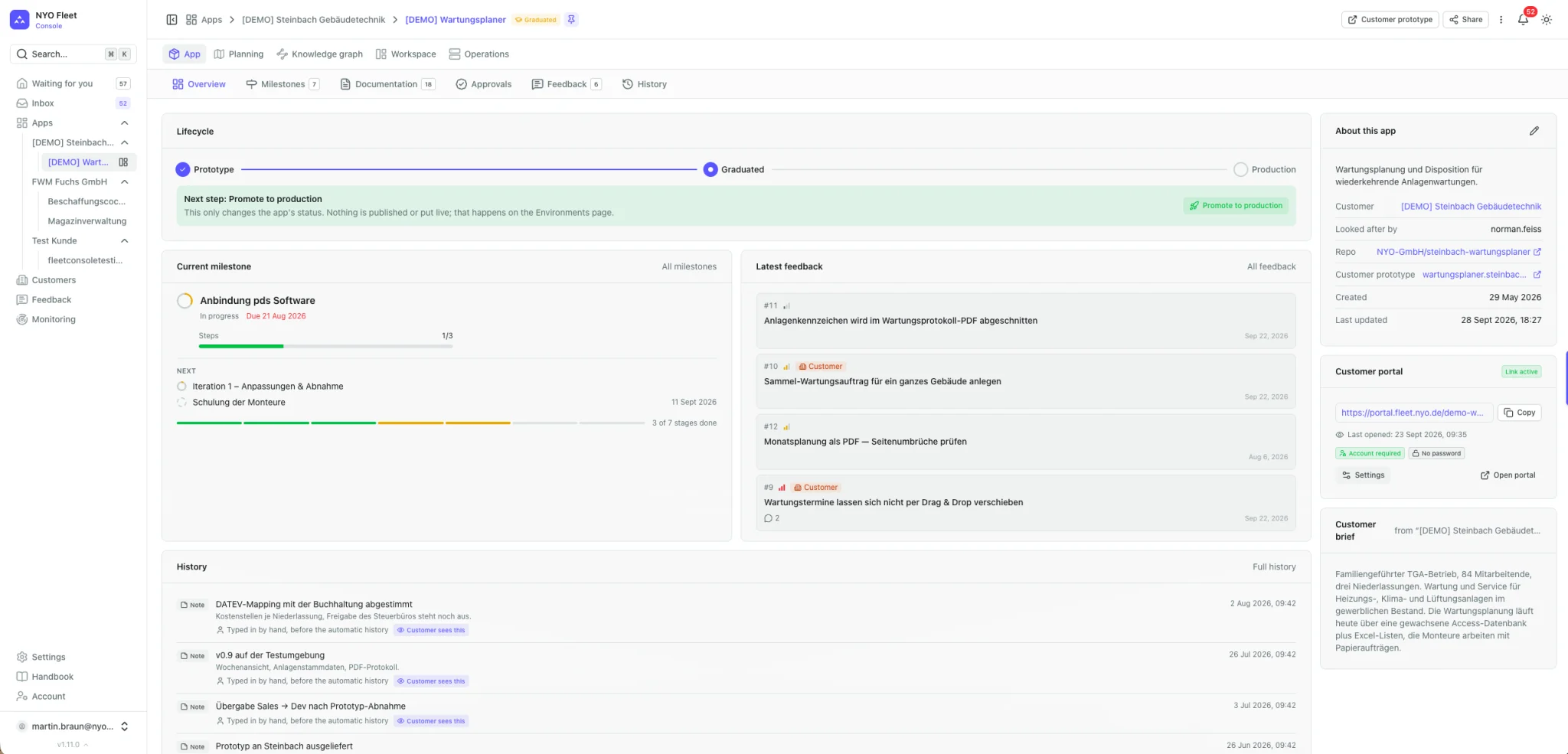Open user menu martin.braun@nyo...
Image resolution: width=1568 pixels, height=754 pixels.
[73, 726]
